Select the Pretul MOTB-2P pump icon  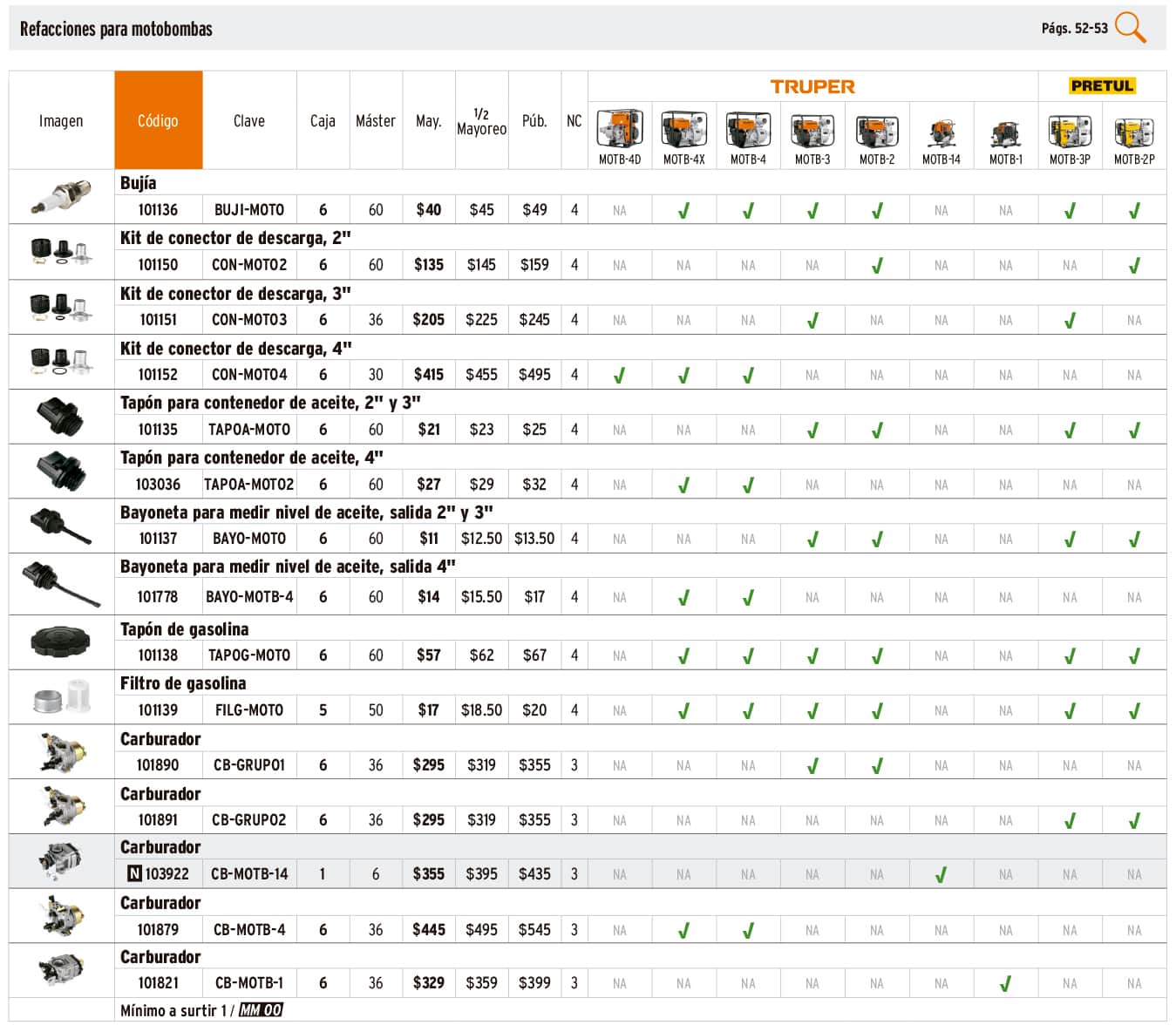click(1134, 132)
